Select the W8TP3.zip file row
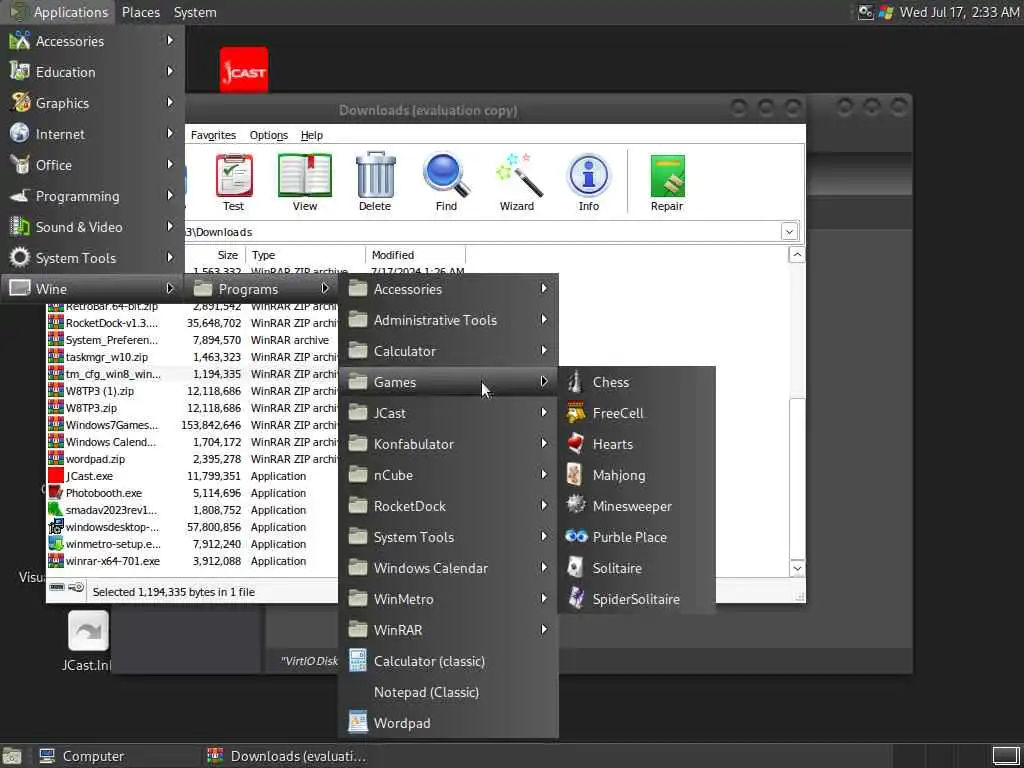 coord(193,408)
